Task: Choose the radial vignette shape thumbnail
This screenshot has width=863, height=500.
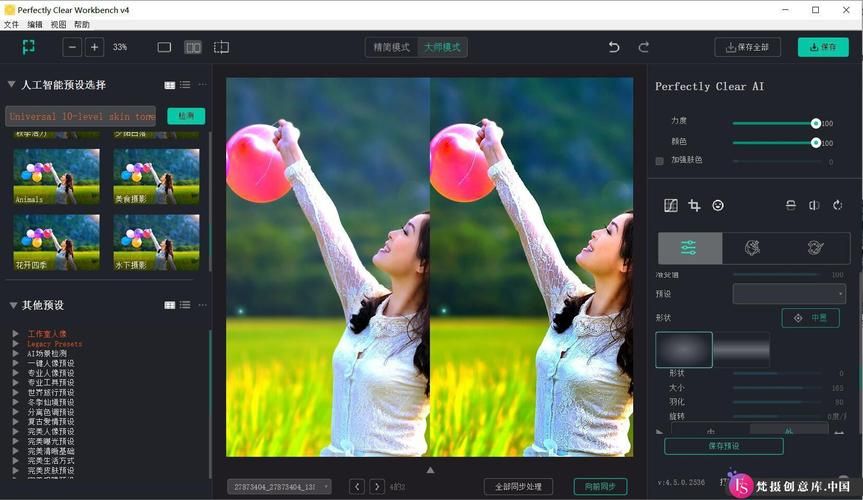Action: (x=684, y=350)
